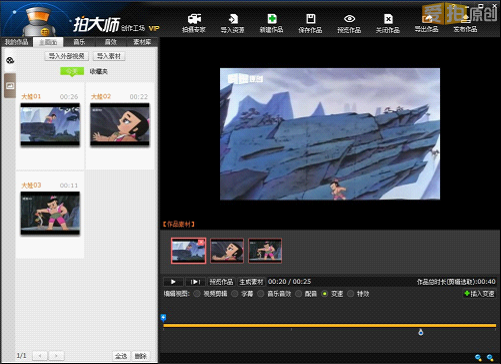Viewport: 501px width, 364px height.
Task: Switch to 音乐 tab
Action: click(x=79, y=42)
